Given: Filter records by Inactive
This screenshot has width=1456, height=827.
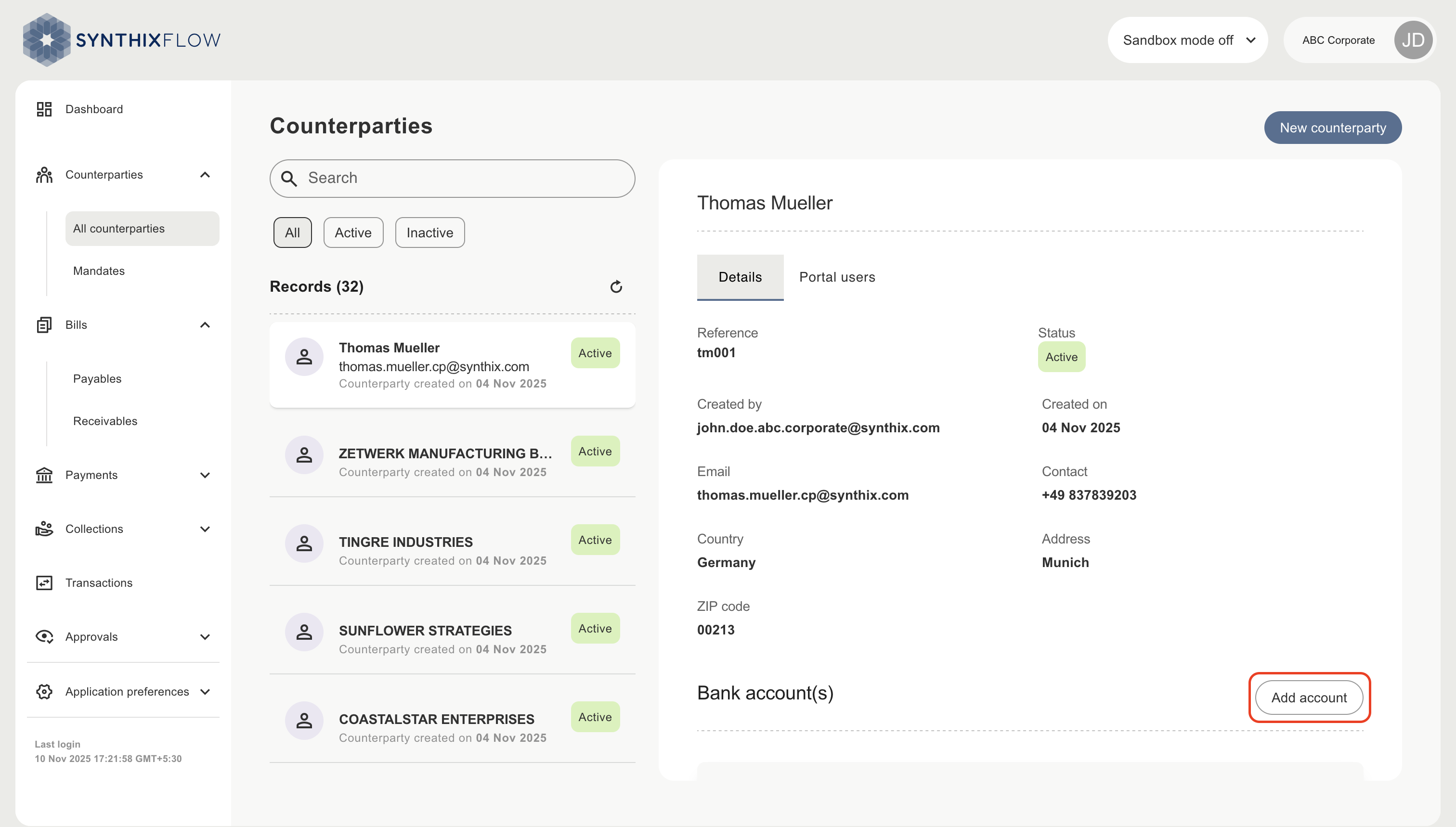Looking at the screenshot, I should point(430,233).
